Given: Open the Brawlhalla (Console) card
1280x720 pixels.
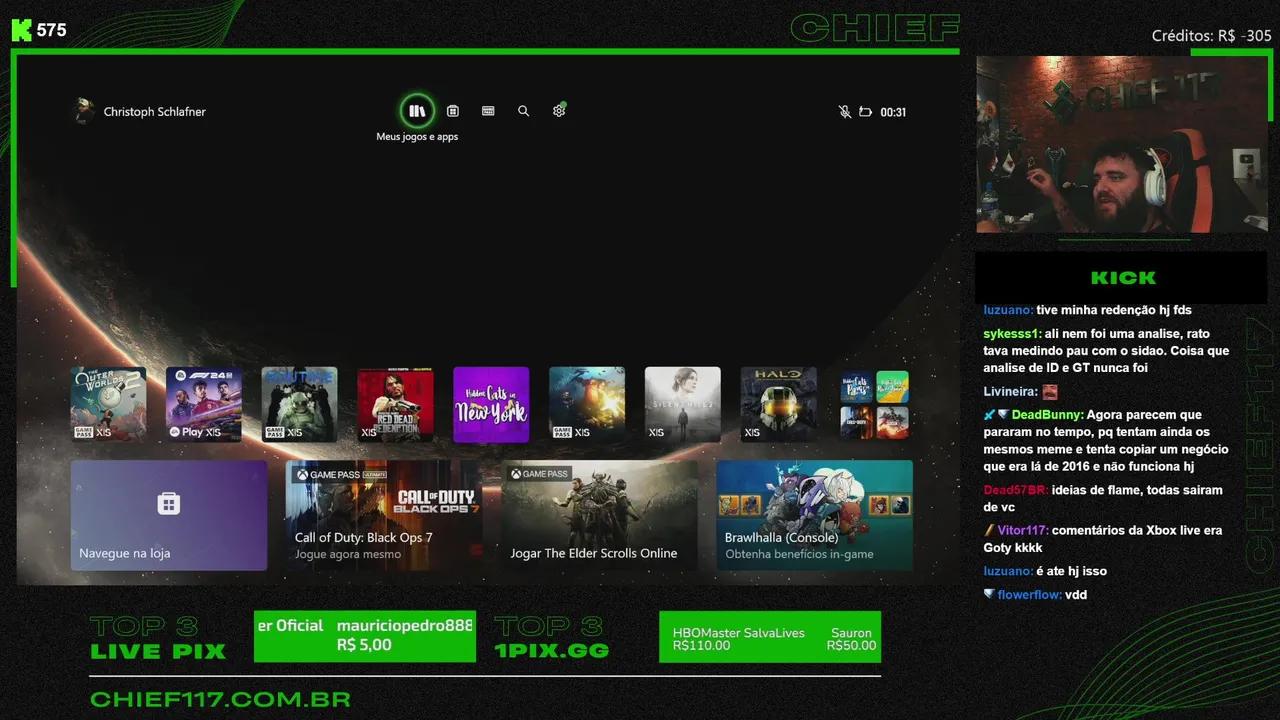Looking at the screenshot, I should (x=814, y=515).
